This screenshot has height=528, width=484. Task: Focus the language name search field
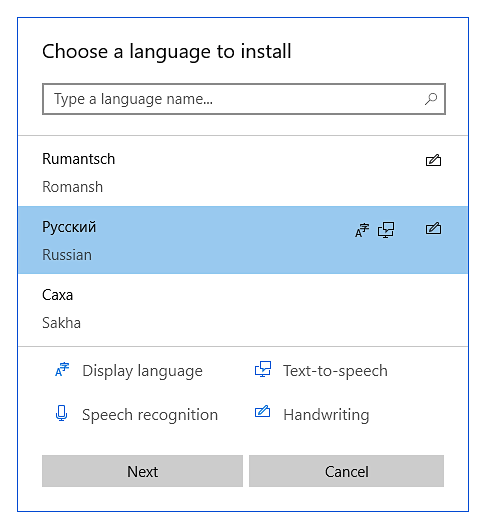click(x=244, y=99)
